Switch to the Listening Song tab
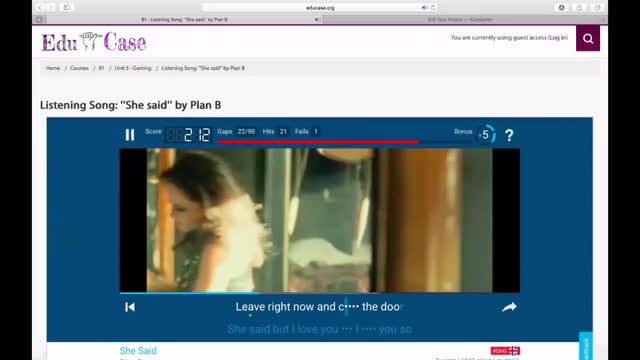The height and width of the screenshot is (360, 640). 184,20
